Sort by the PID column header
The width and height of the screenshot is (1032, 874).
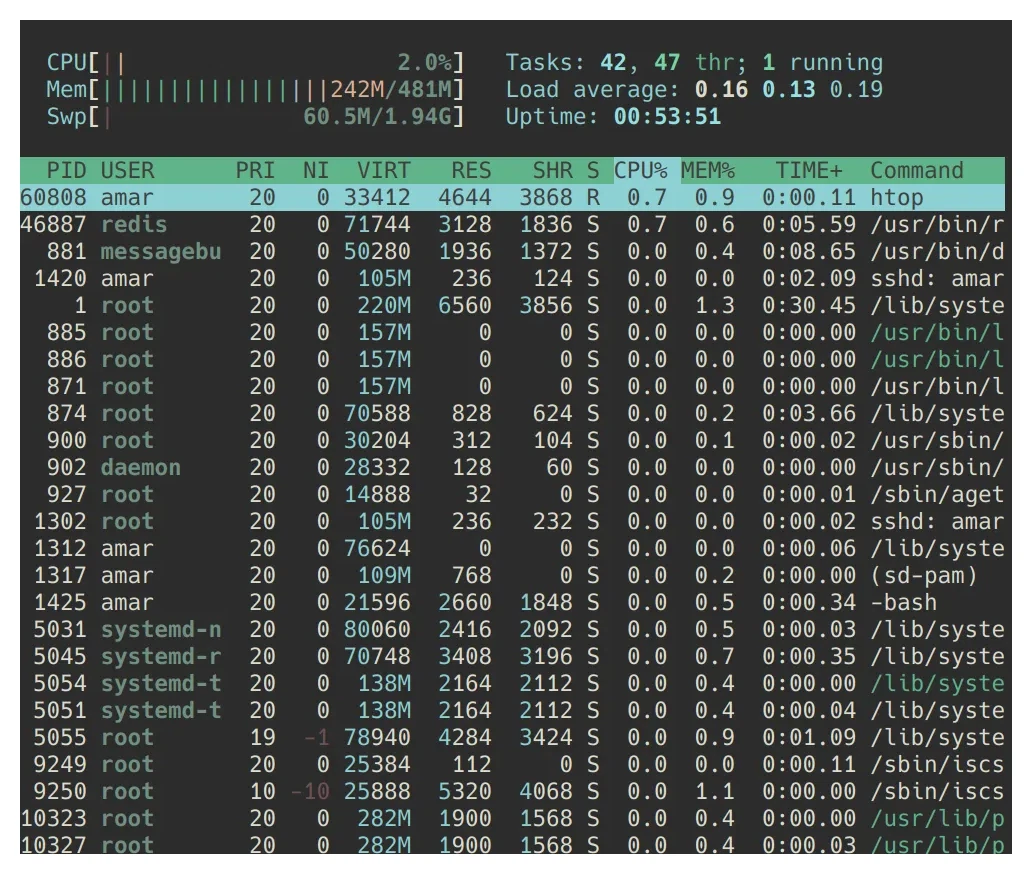click(x=66, y=170)
